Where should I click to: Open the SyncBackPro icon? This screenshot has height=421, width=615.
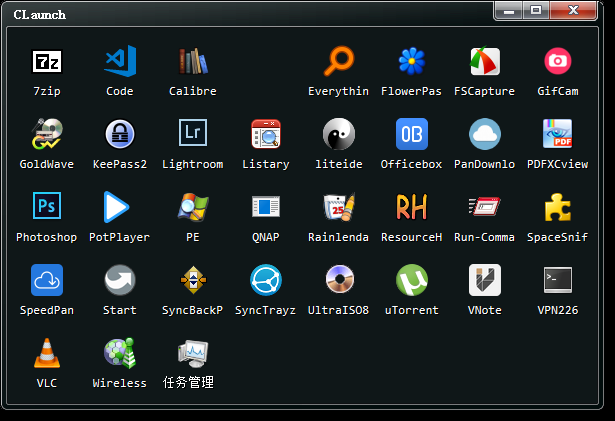tap(193, 280)
